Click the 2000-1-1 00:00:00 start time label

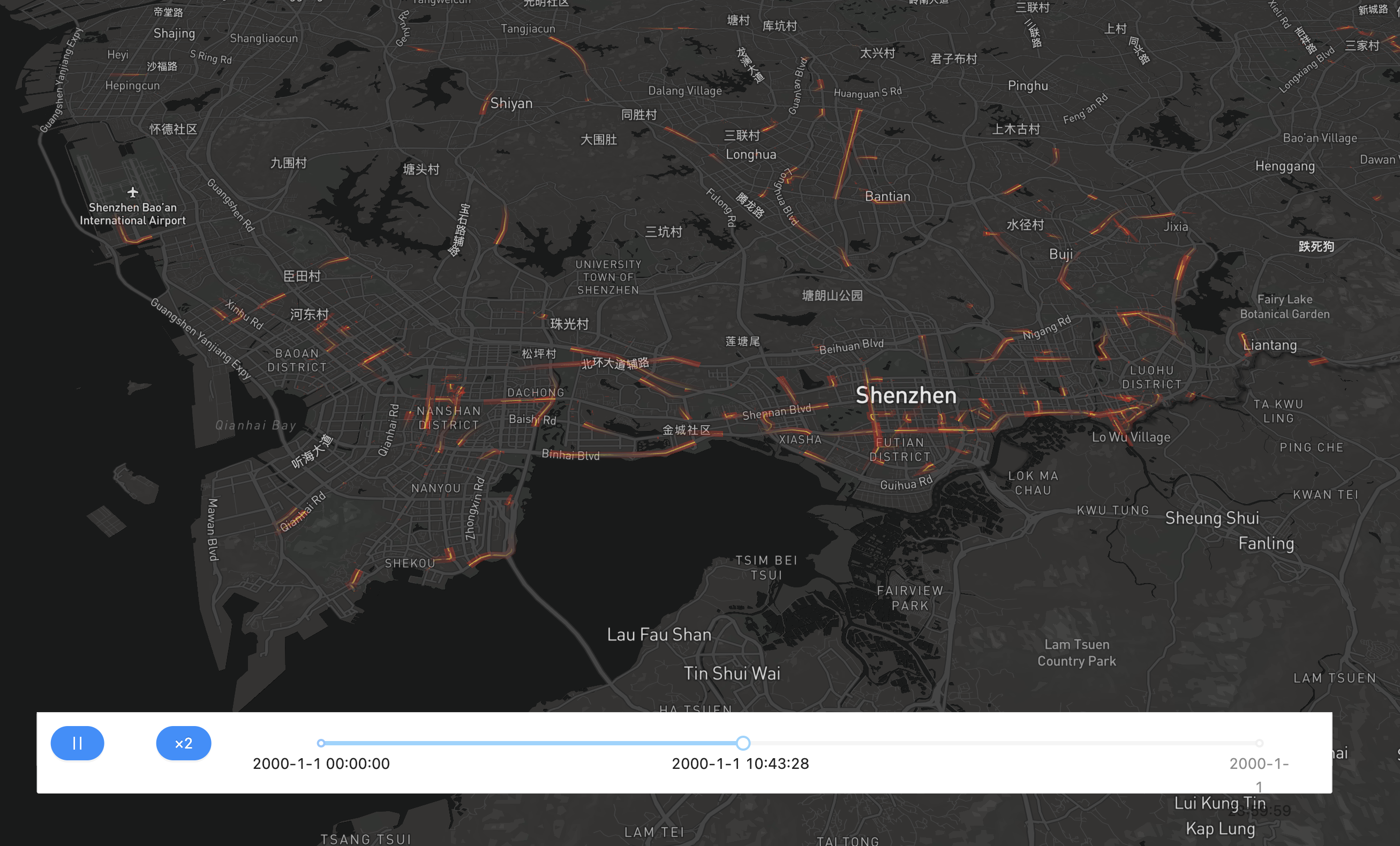(x=321, y=763)
